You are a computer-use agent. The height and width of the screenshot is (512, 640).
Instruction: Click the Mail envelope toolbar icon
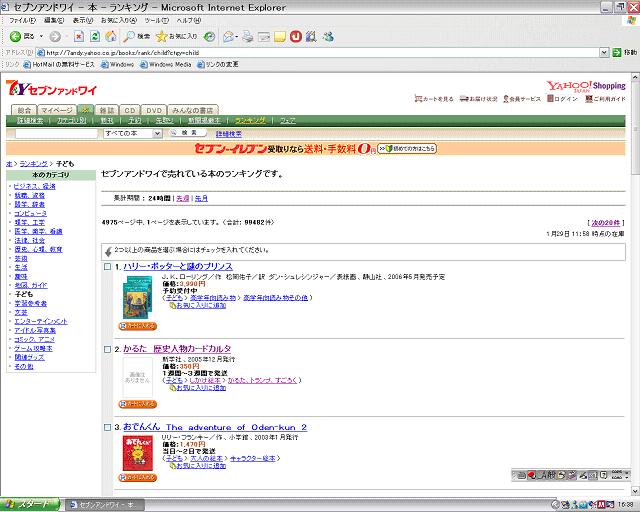[x=229, y=37]
